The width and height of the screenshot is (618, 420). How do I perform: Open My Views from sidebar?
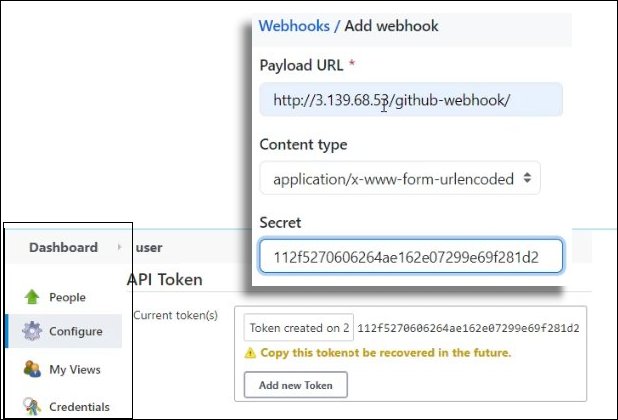(x=75, y=369)
